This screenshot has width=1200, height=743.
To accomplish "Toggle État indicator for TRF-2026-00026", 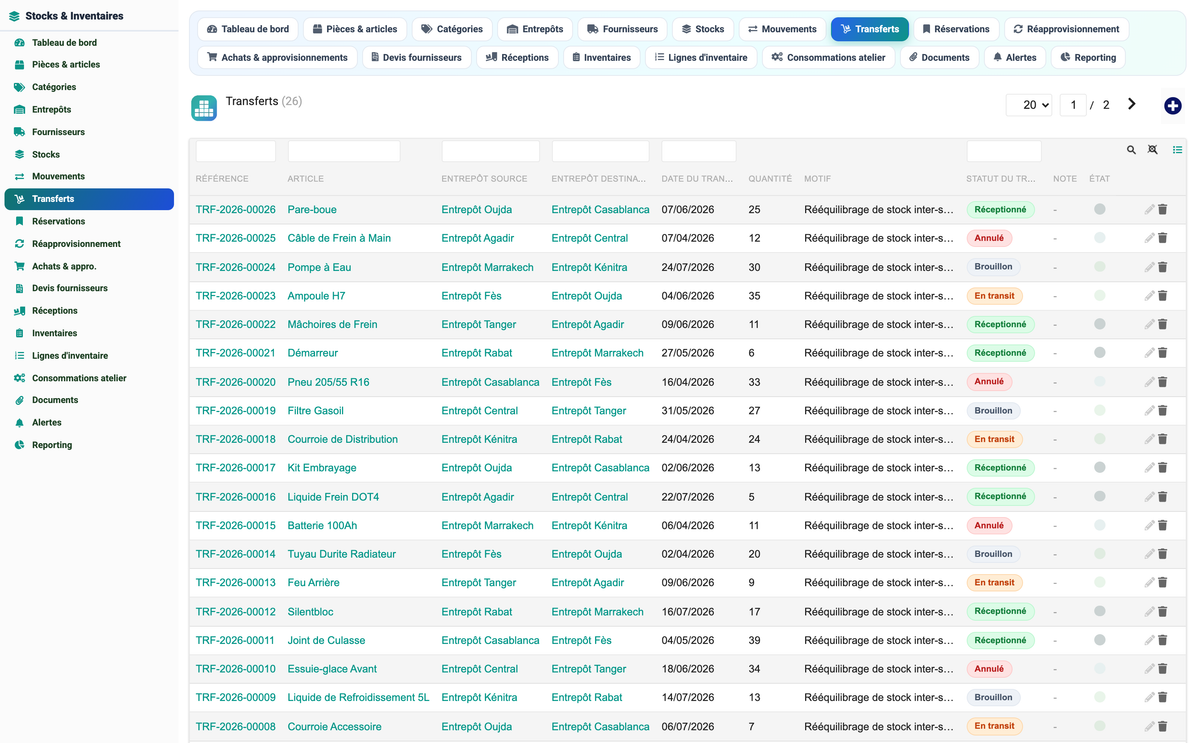I will pyautogui.click(x=1100, y=210).
